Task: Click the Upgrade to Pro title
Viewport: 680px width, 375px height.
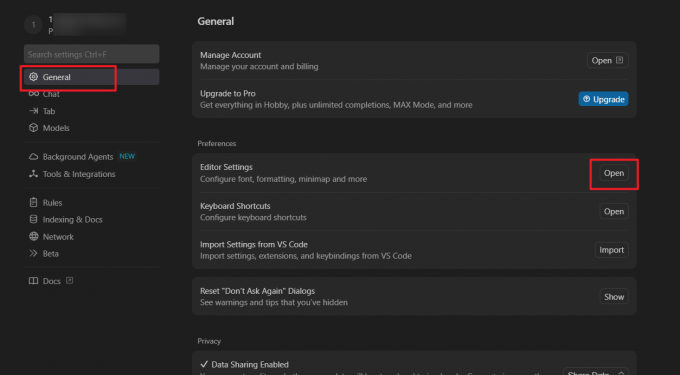Action: (x=228, y=94)
